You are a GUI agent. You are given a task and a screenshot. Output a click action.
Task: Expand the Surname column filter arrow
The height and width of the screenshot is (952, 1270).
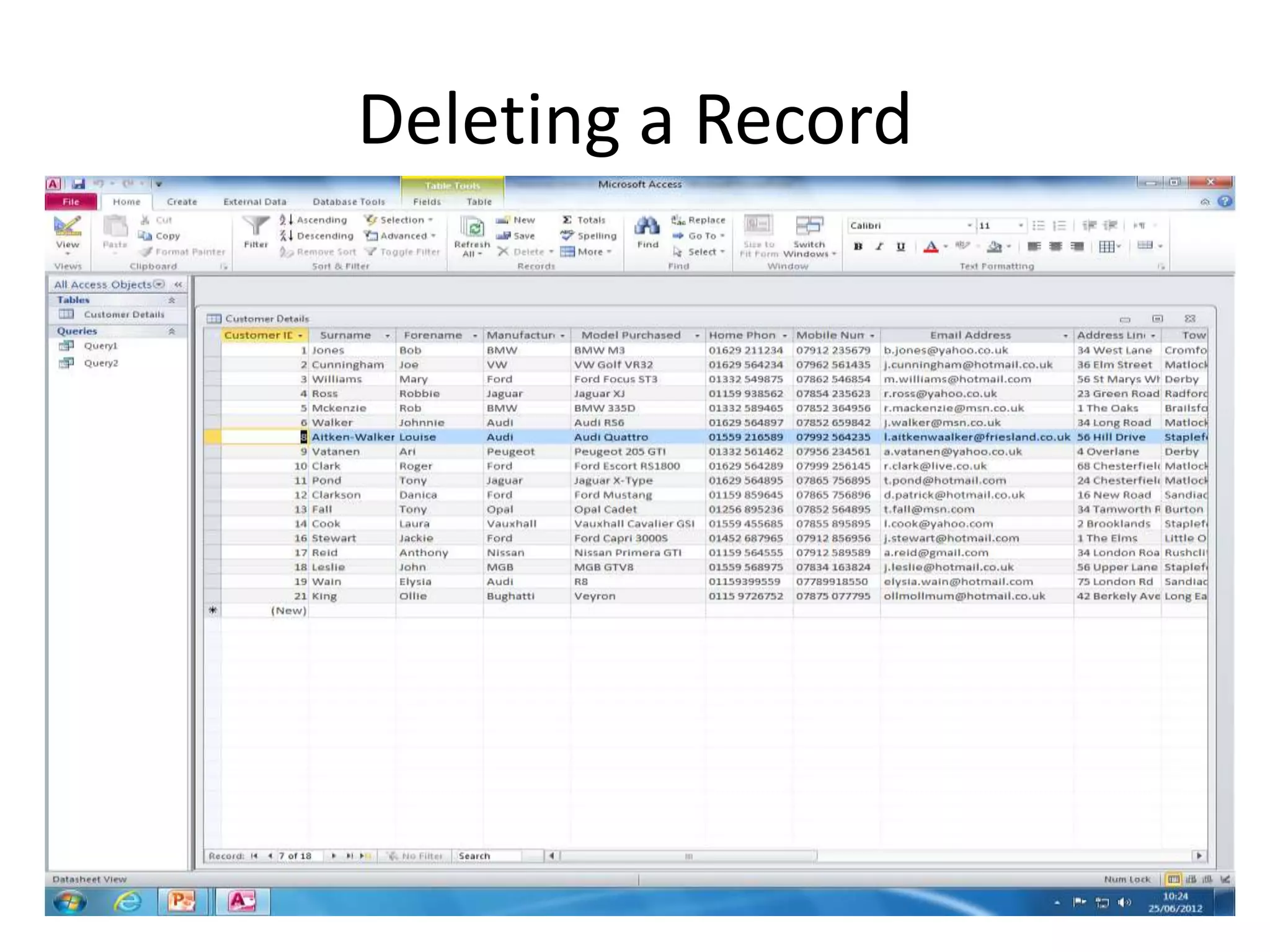pyautogui.click(x=388, y=335)
